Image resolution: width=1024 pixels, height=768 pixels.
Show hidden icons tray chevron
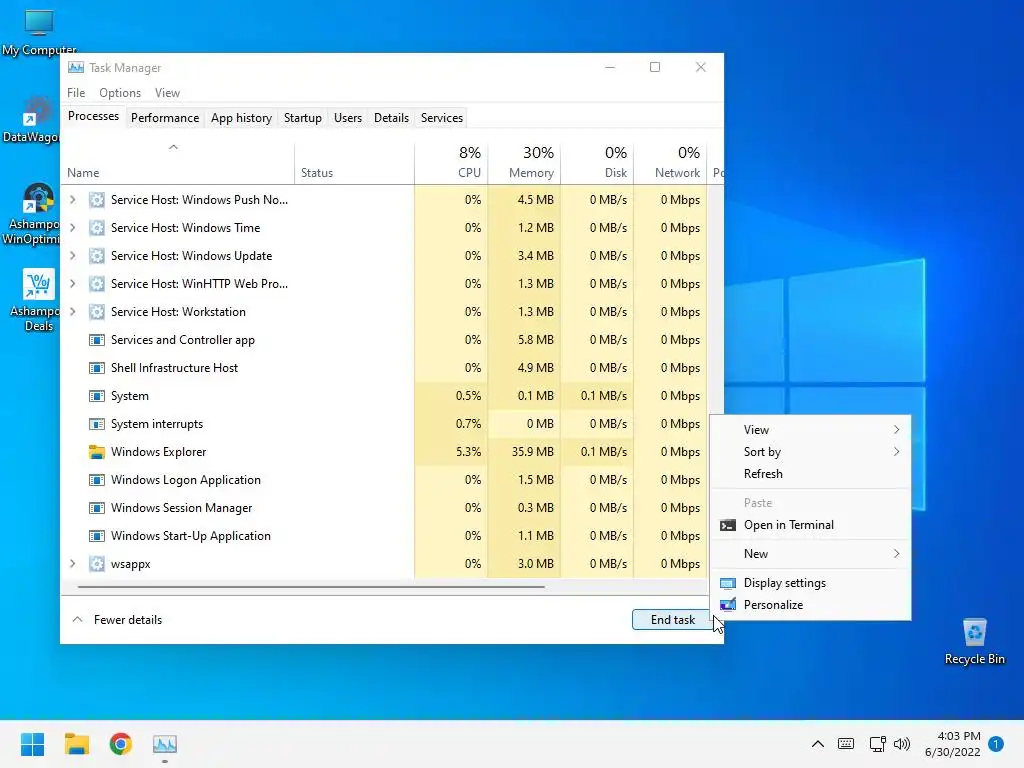pyautogui.click(x=818, y=744)
